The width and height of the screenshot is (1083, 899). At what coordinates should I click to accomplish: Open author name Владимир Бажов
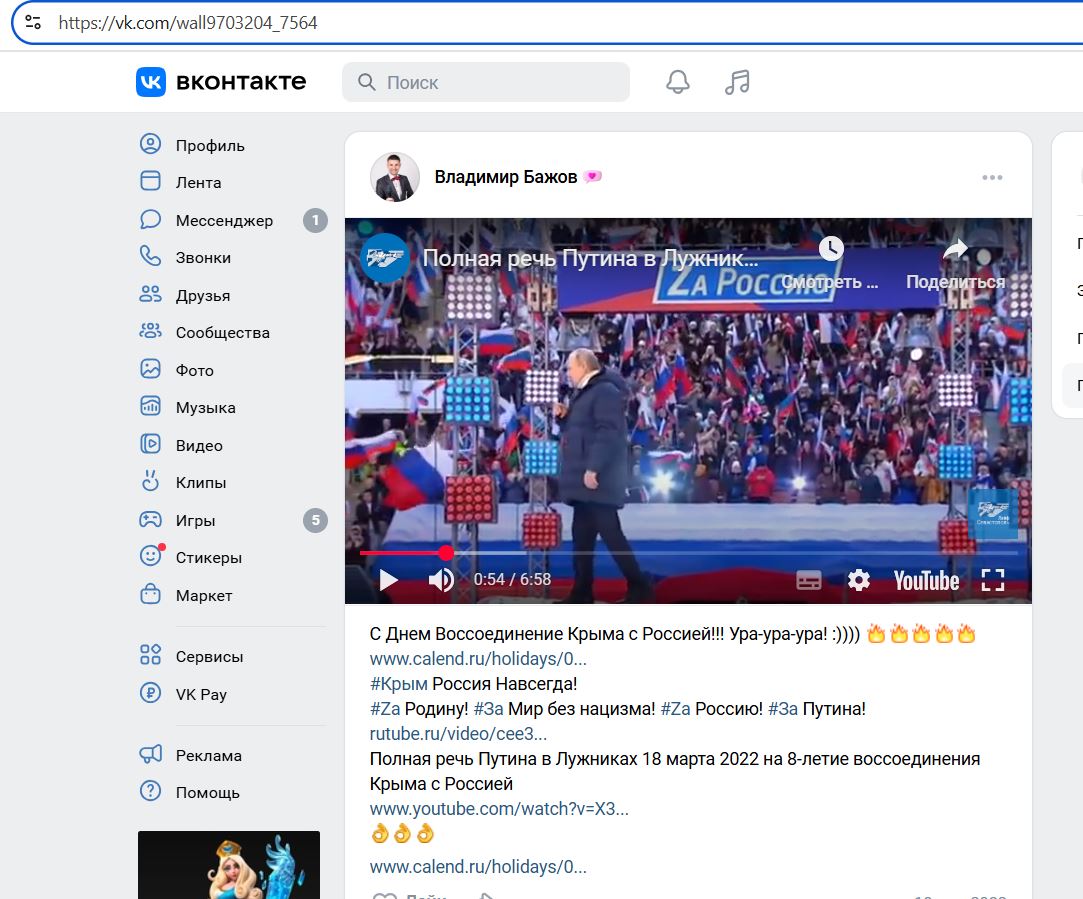pyautogui.click(x=506, y=177)
